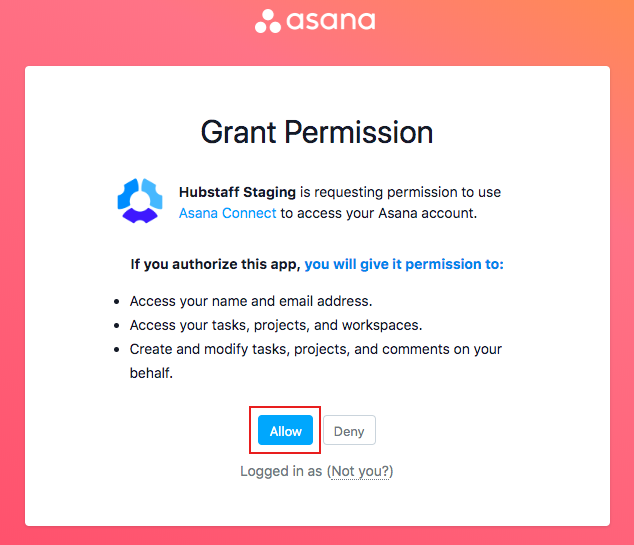Image resolution: width=634 pixels, height=545 pixels.
Task: Click the Hubstaff Staging app logo
Action: [x=140, y=201]
